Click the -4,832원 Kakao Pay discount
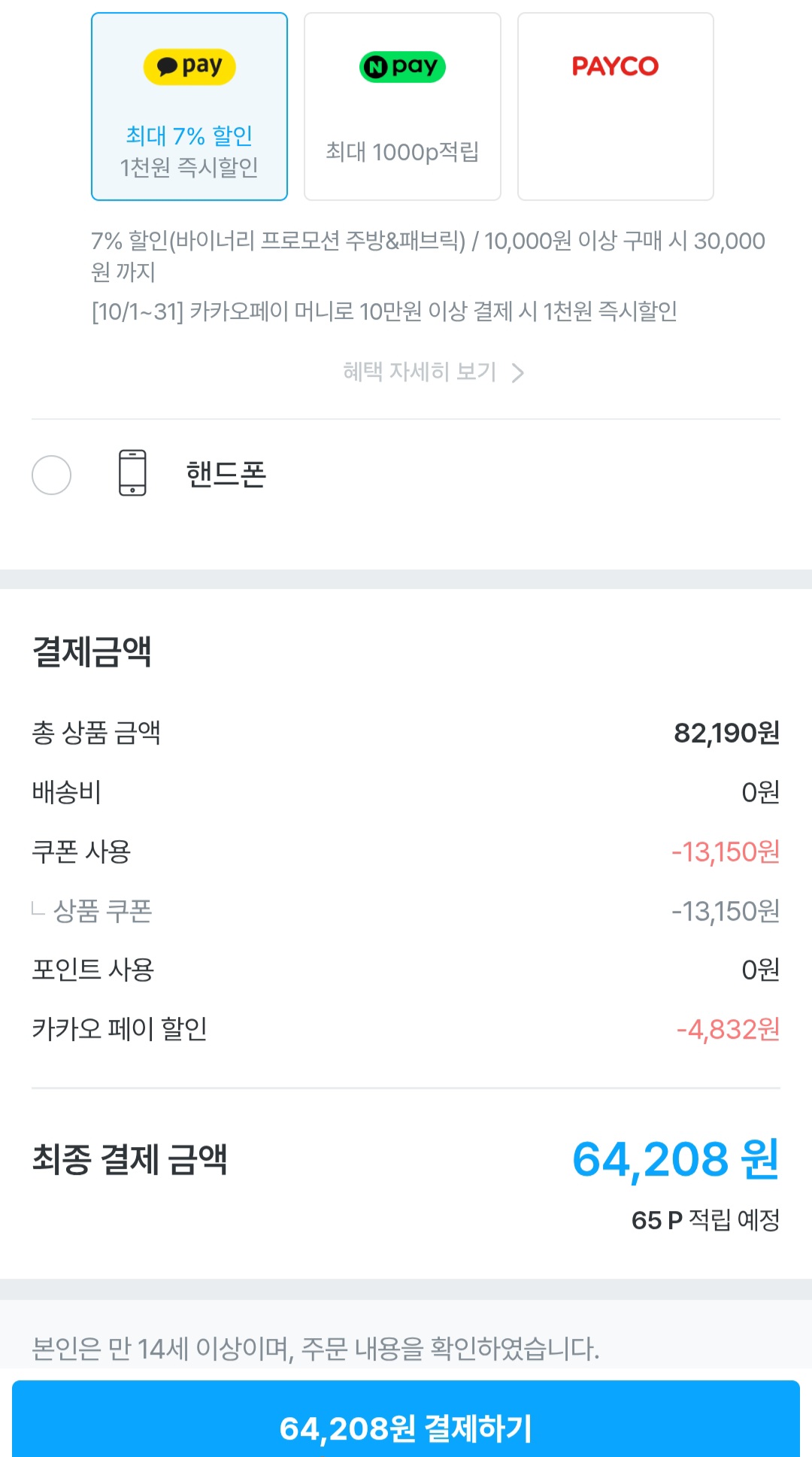The image size is (812, 1457). [727, 1029]
